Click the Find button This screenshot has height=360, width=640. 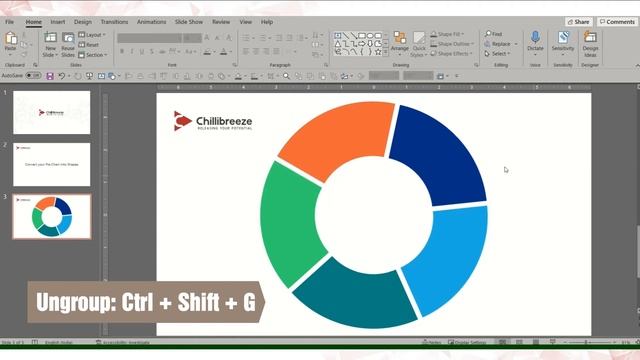point(493,34)
